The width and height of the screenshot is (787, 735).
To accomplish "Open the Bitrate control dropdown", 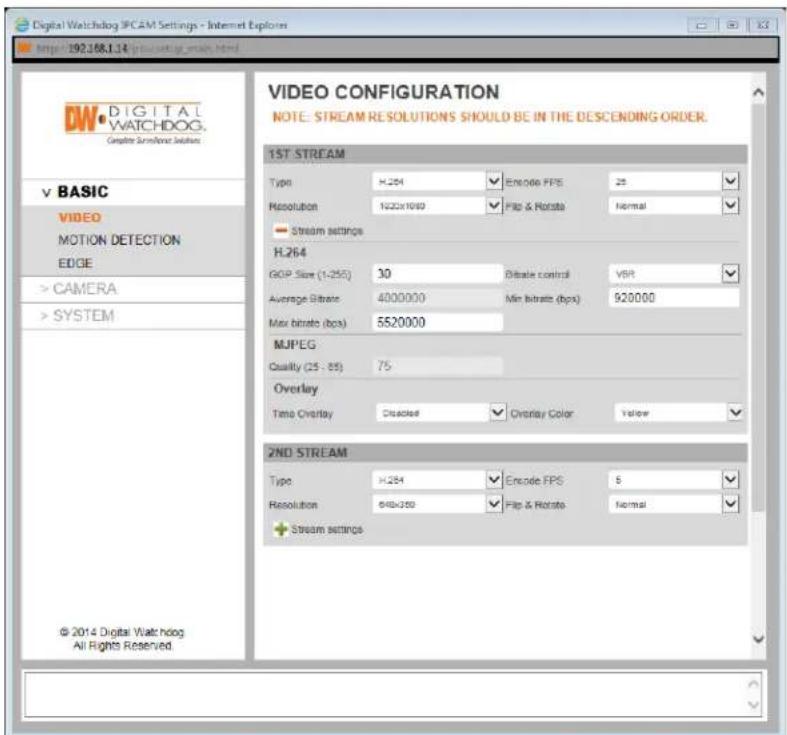I will [x=674, y=274].
